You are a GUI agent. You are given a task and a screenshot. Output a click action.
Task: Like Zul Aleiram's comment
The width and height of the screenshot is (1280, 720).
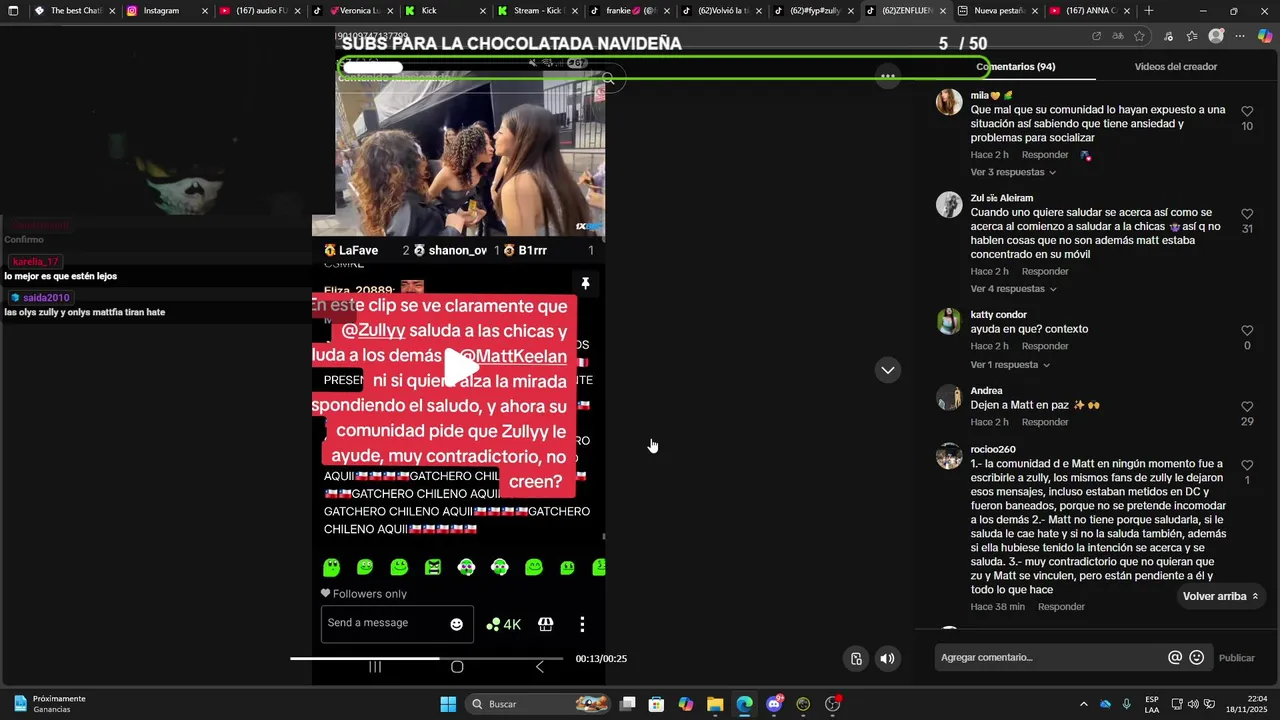[1247, 214]
